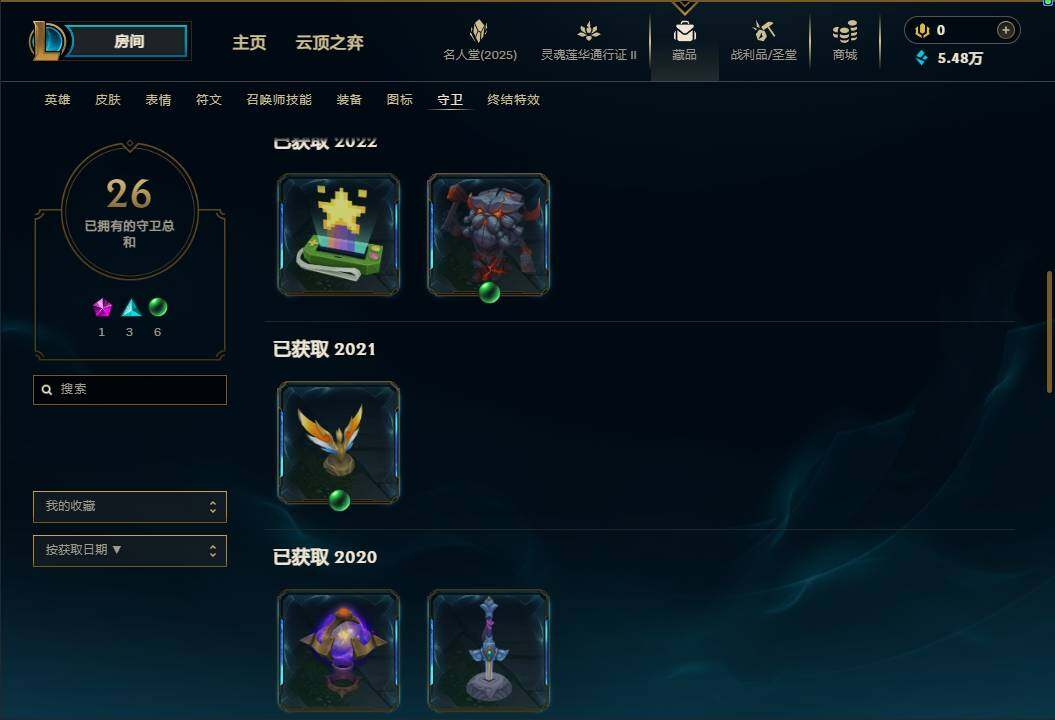Screen dimensions: 1055x720
Task: Click the pink gem rarity icon
Action: coord(102,308)
